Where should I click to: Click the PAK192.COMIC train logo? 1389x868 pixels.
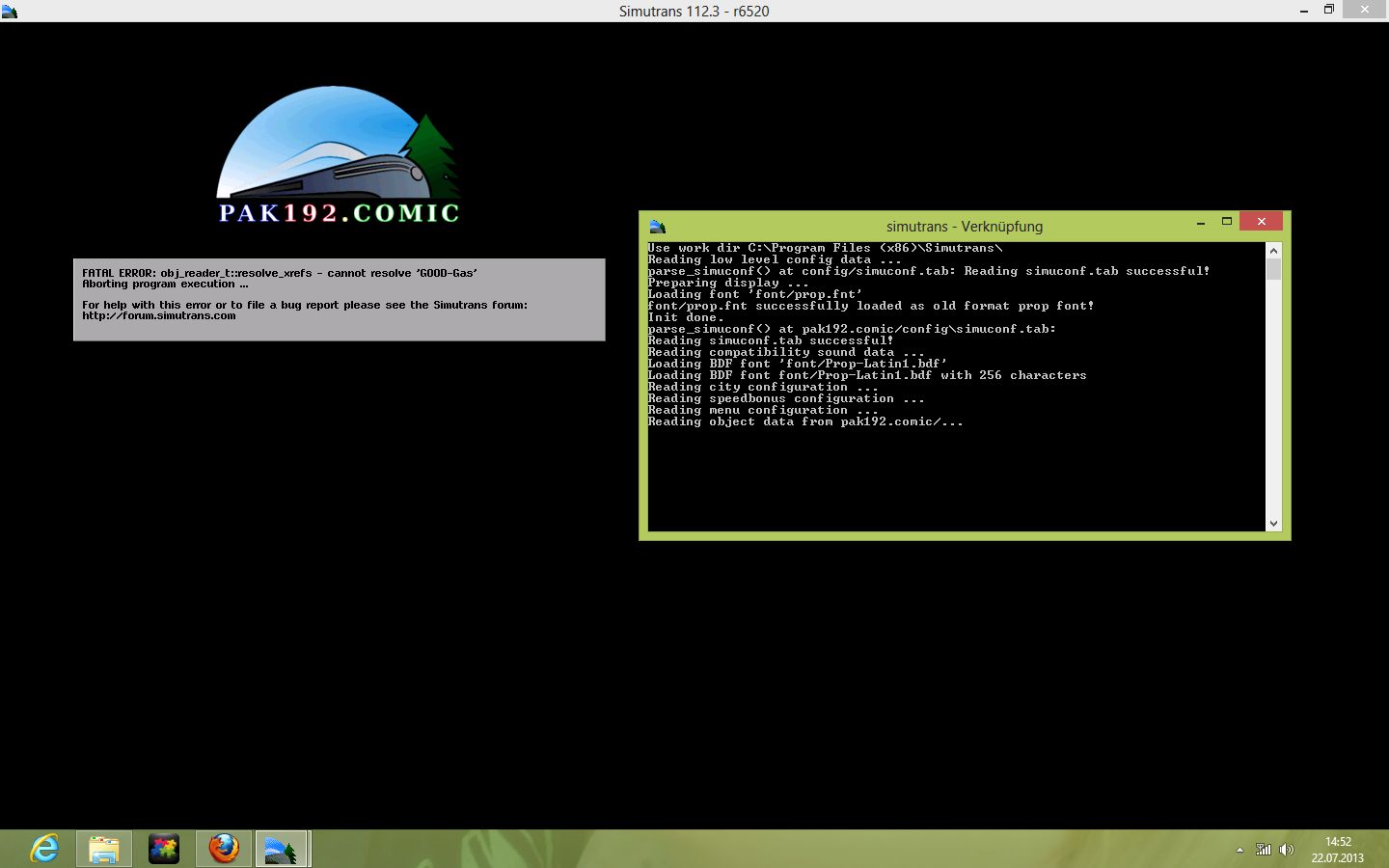[339, 156]
